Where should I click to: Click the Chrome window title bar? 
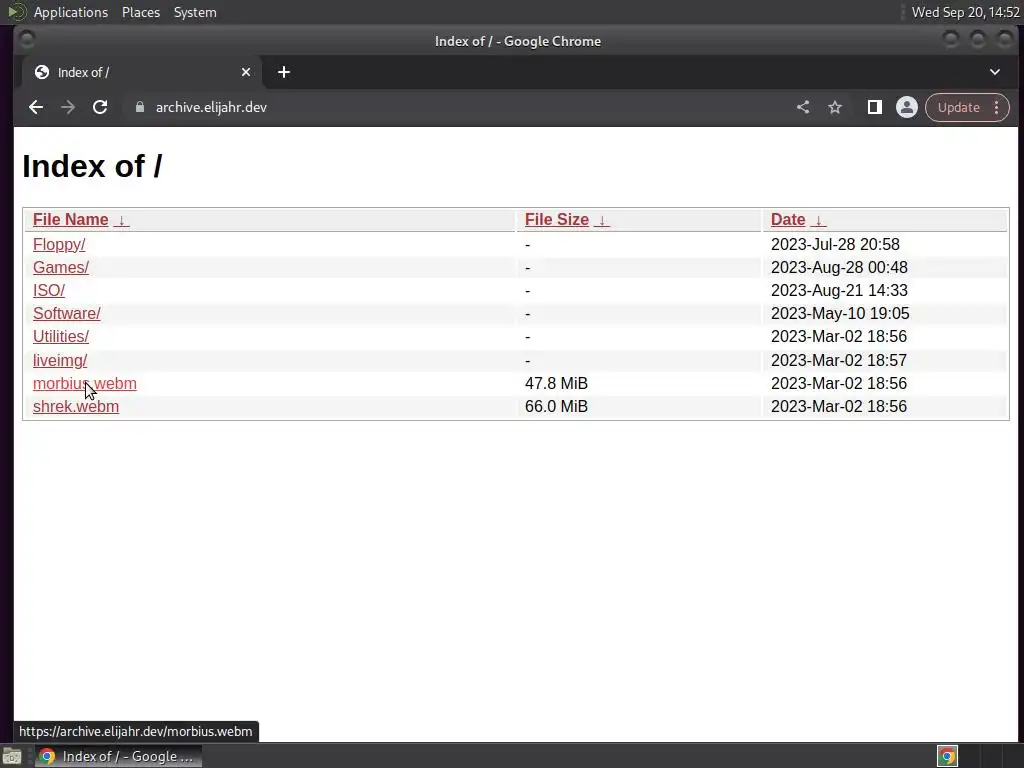pyautogui.click(x=517, y=41)
